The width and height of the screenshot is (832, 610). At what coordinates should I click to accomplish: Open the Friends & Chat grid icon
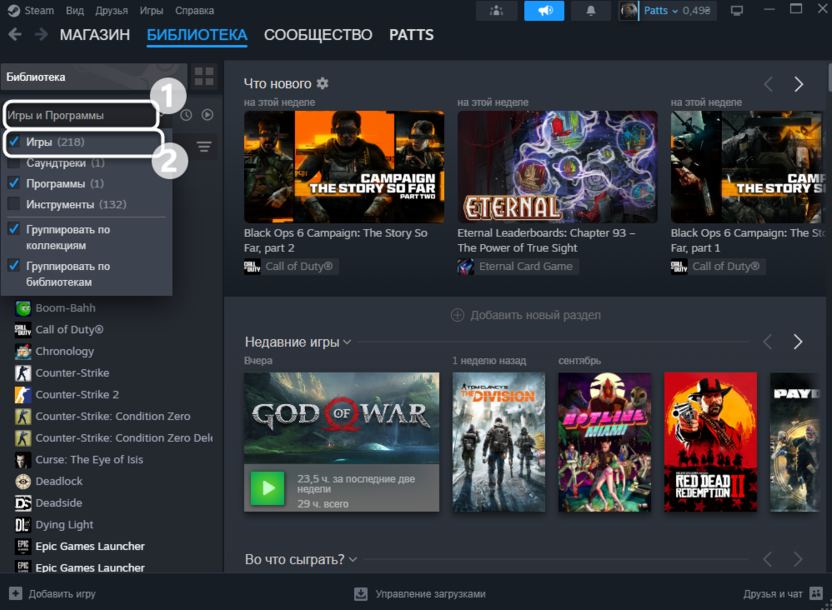click(816, 593)
